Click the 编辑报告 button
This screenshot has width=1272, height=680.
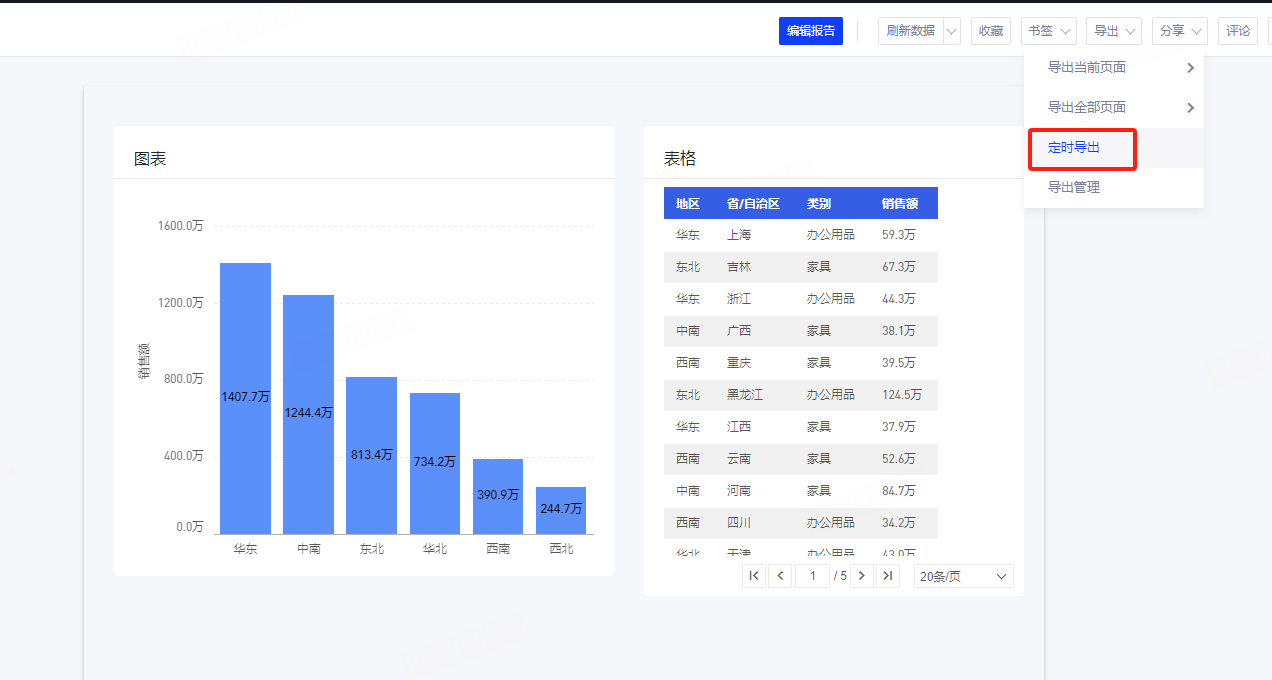tap(810, 31)
